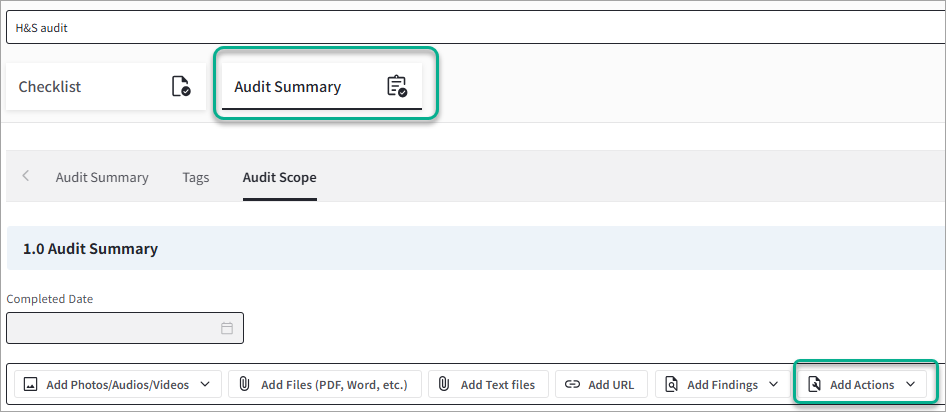The height and width of the screenshot is (412, 946).
Task: Click the link icon on Add URL
Action: 572,384
